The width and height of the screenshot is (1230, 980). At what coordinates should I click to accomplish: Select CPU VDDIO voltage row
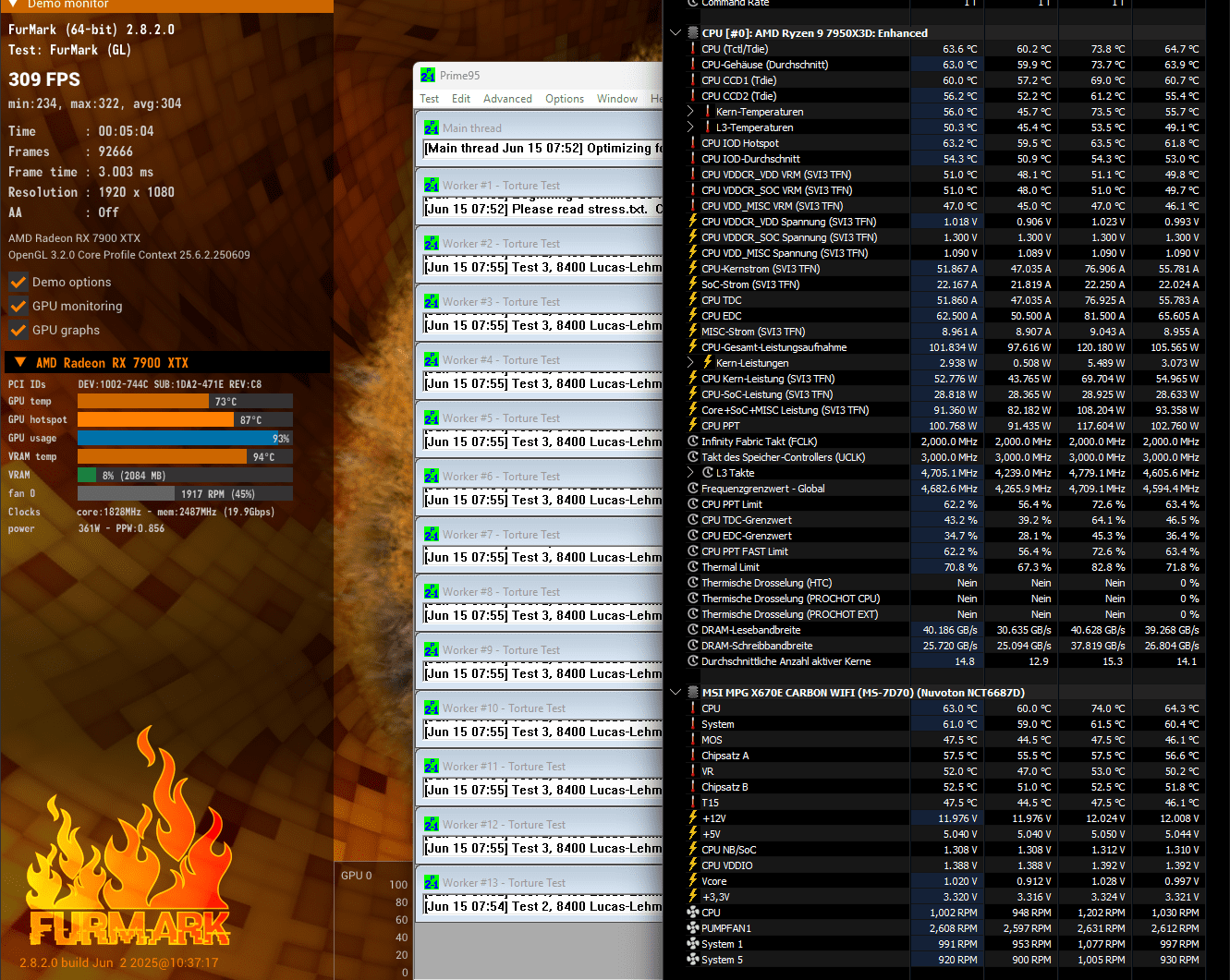944,865
